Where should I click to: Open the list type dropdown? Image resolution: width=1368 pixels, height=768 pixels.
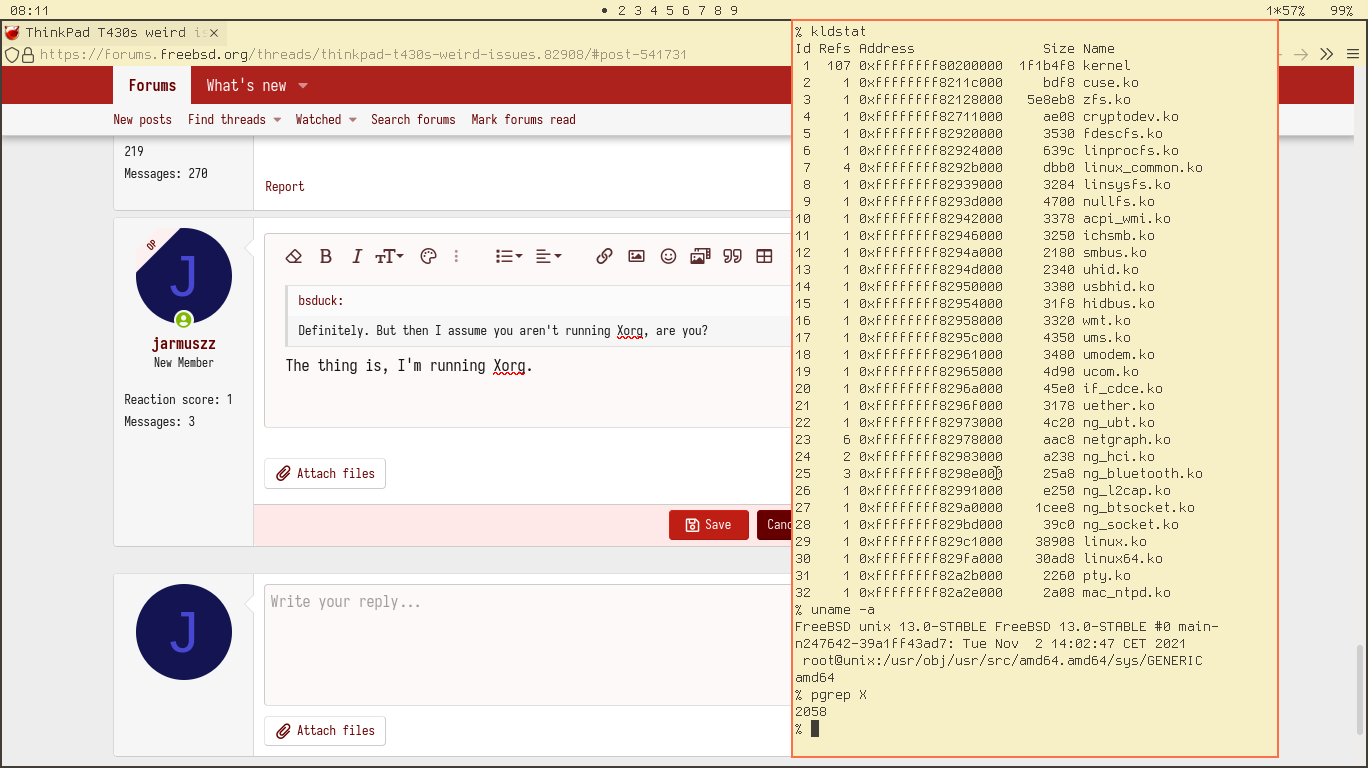tap(509, 256)
